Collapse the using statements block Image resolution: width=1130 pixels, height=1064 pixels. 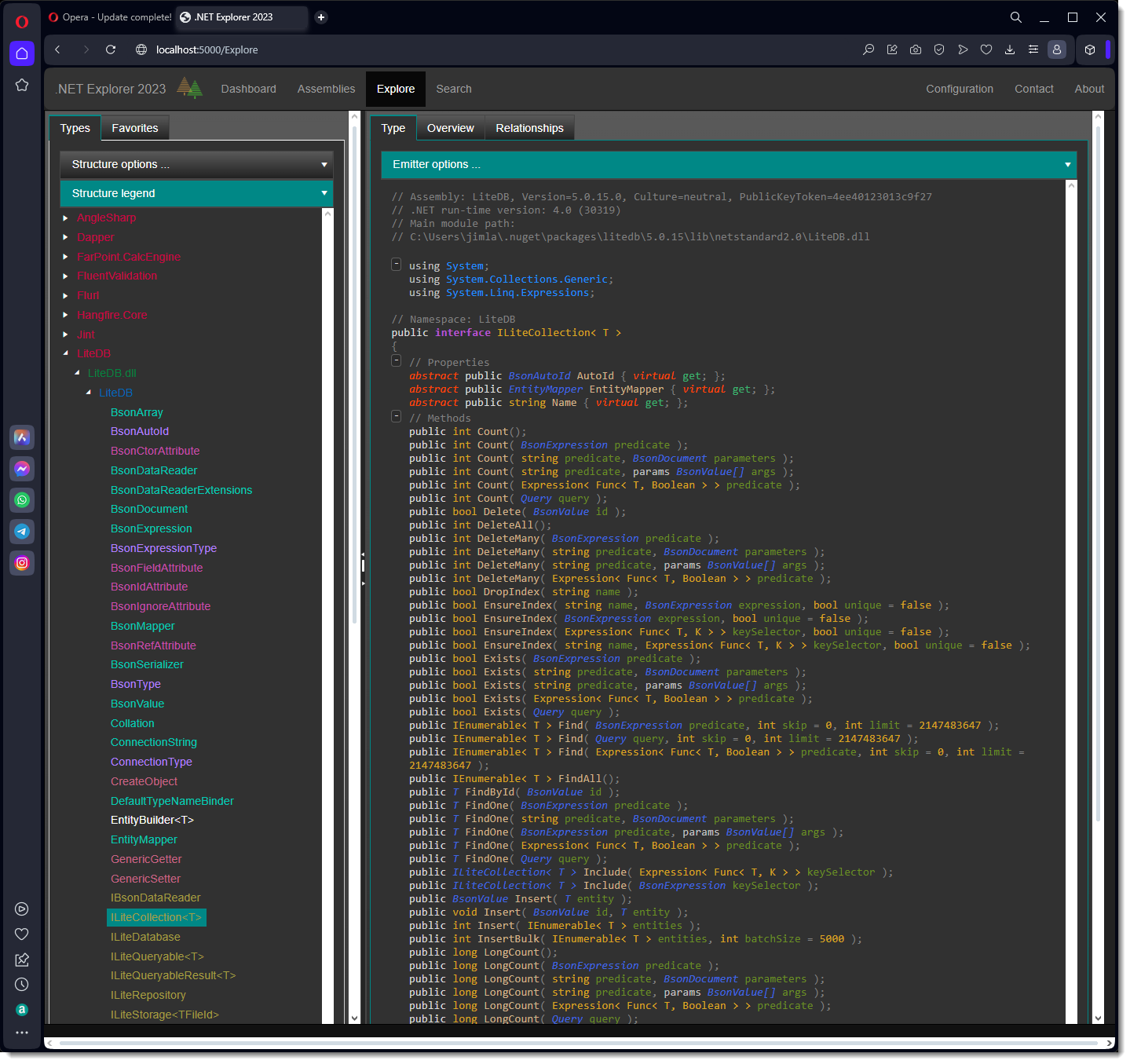[397, 265]
